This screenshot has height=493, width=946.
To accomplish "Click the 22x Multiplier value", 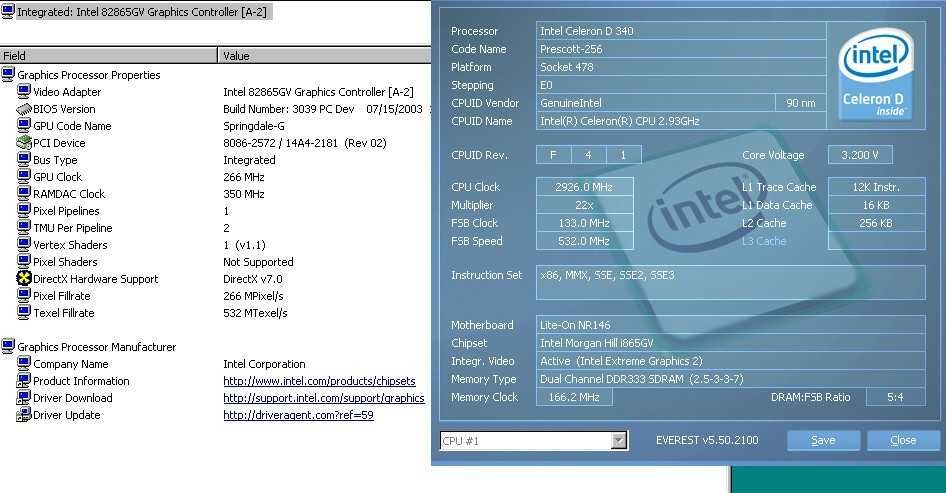I will [585, 205].
